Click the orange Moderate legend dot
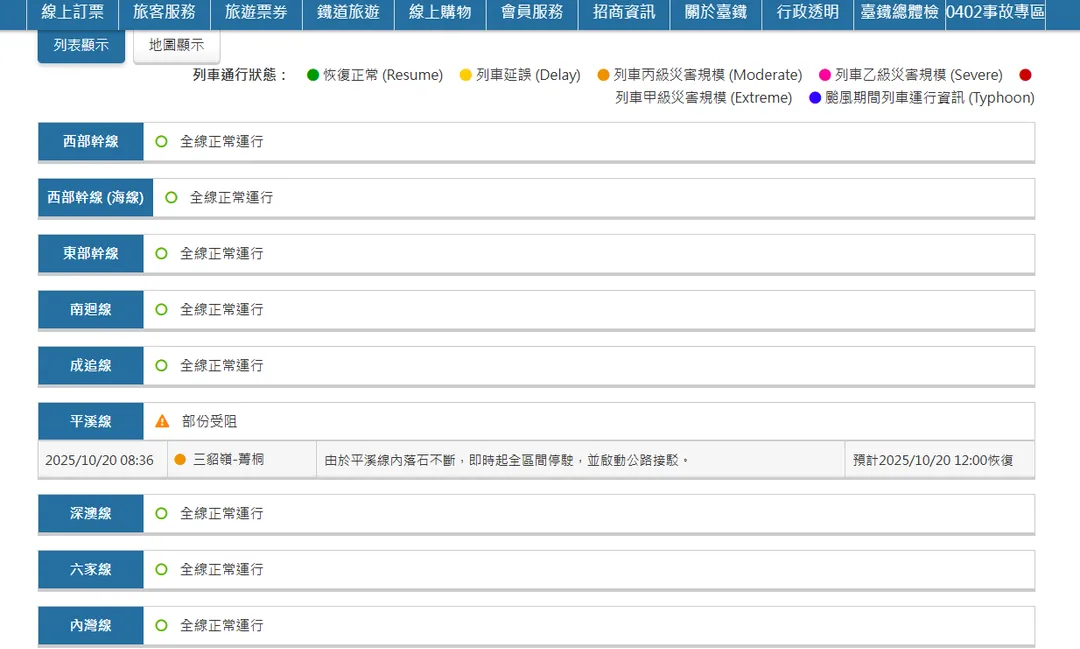This screenshot has height=649, width=1080. click(x=603, y=75)
